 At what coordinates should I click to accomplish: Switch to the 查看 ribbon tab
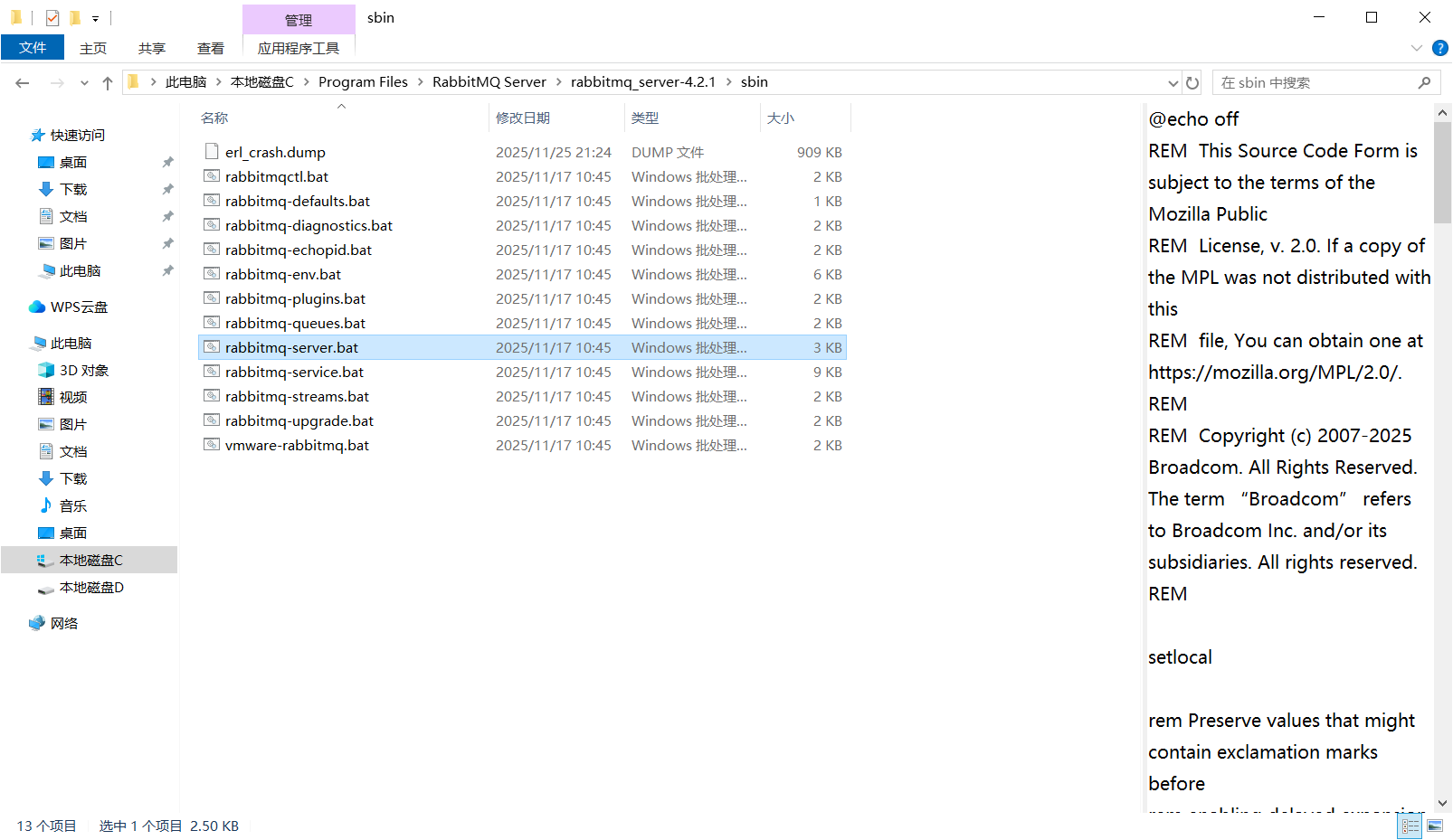tap(211, 48)
